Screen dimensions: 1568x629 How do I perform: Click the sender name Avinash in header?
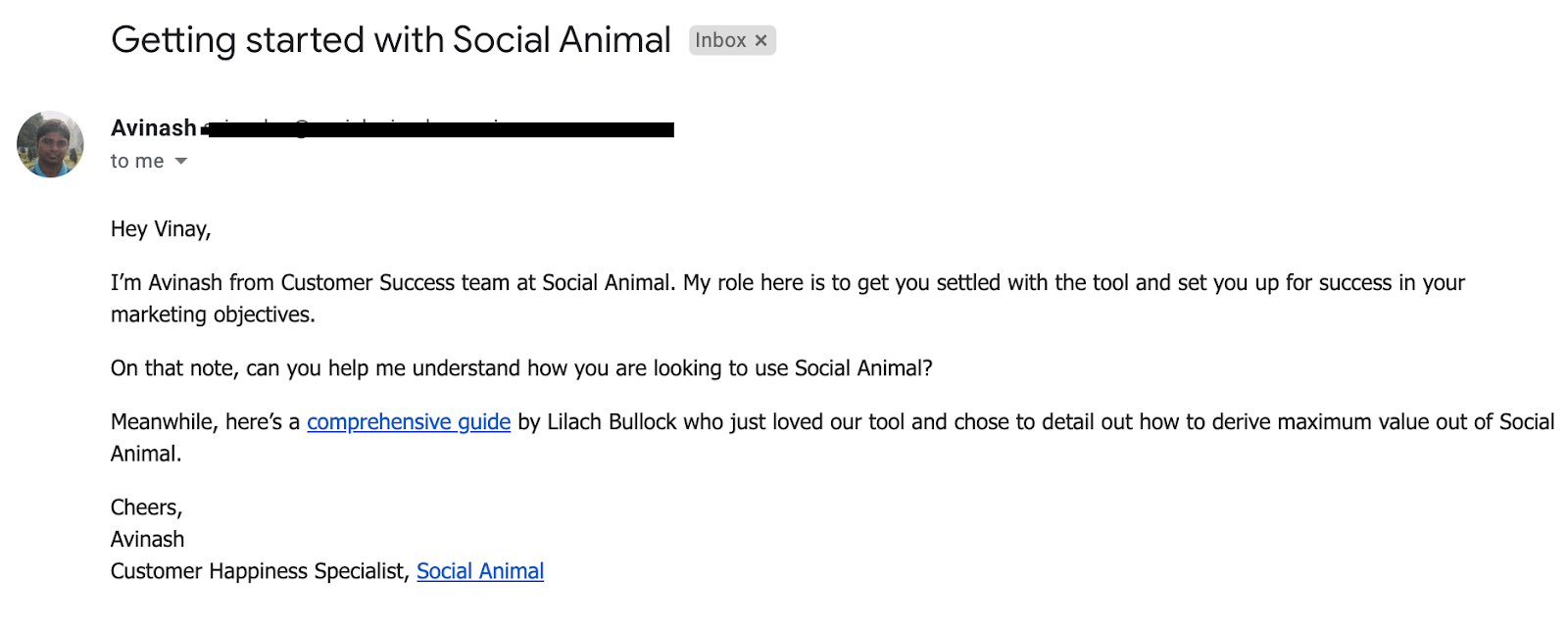(154, 128)
